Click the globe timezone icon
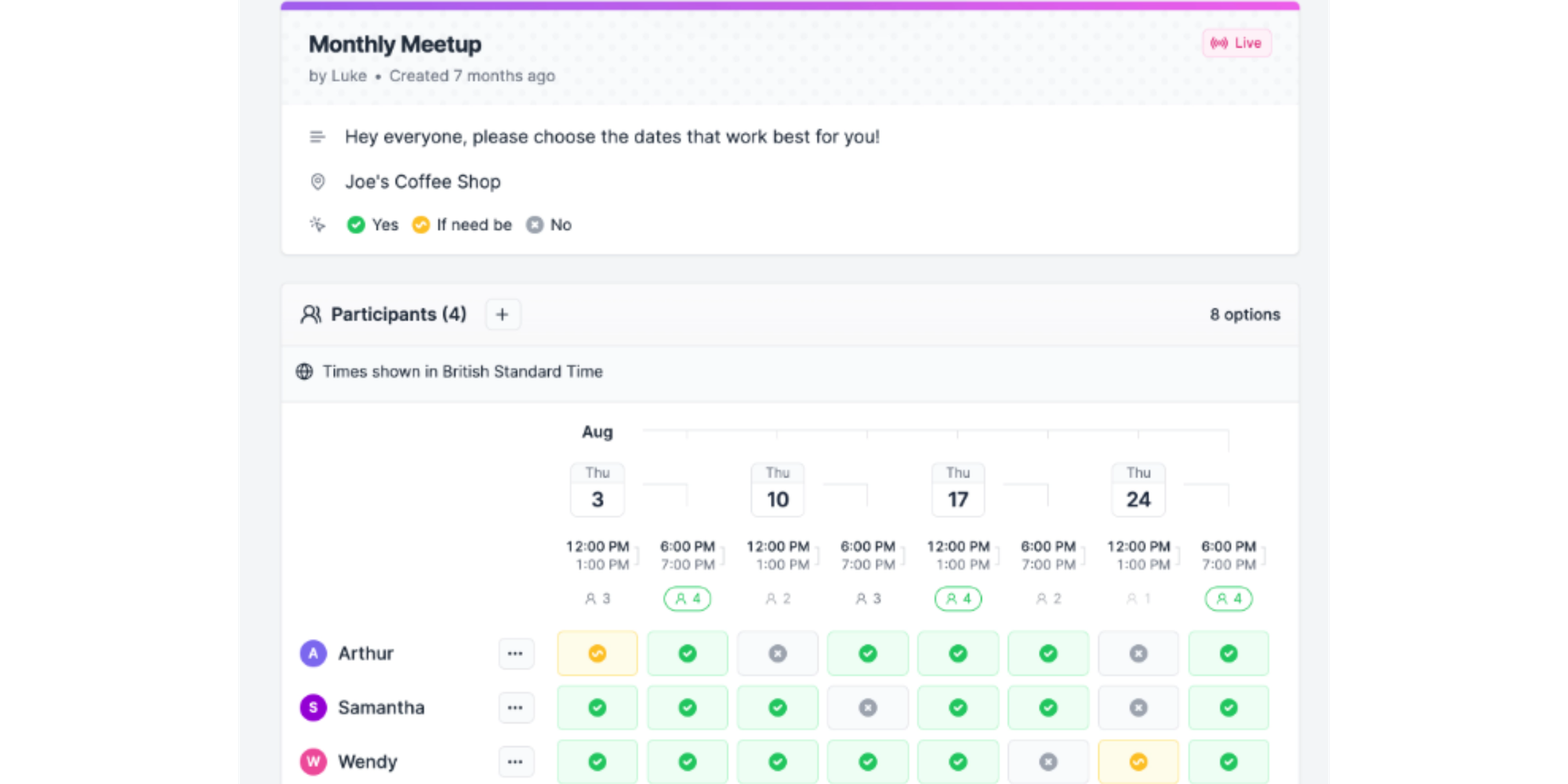The image size is (1568, 784). pyautogui.click(x=306, y=372)
